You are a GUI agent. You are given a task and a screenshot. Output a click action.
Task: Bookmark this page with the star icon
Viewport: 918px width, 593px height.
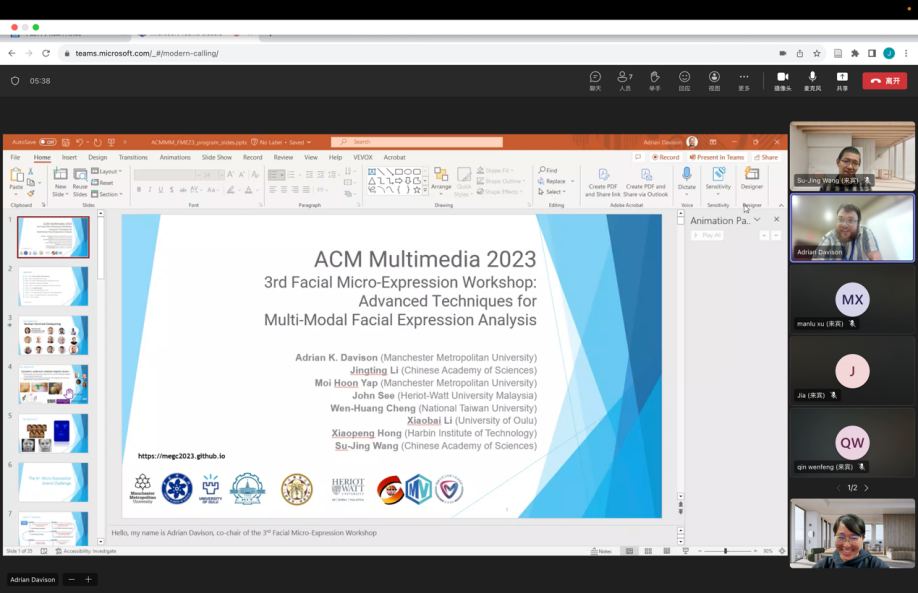(x=817, y=53)
